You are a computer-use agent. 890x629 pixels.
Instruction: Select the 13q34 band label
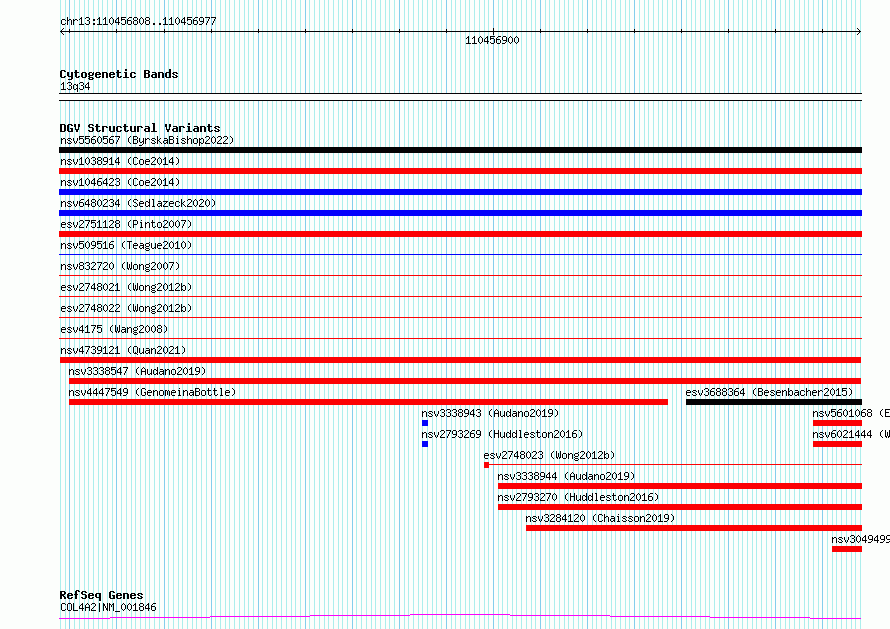pyautogui.click(x=75, y=86)
